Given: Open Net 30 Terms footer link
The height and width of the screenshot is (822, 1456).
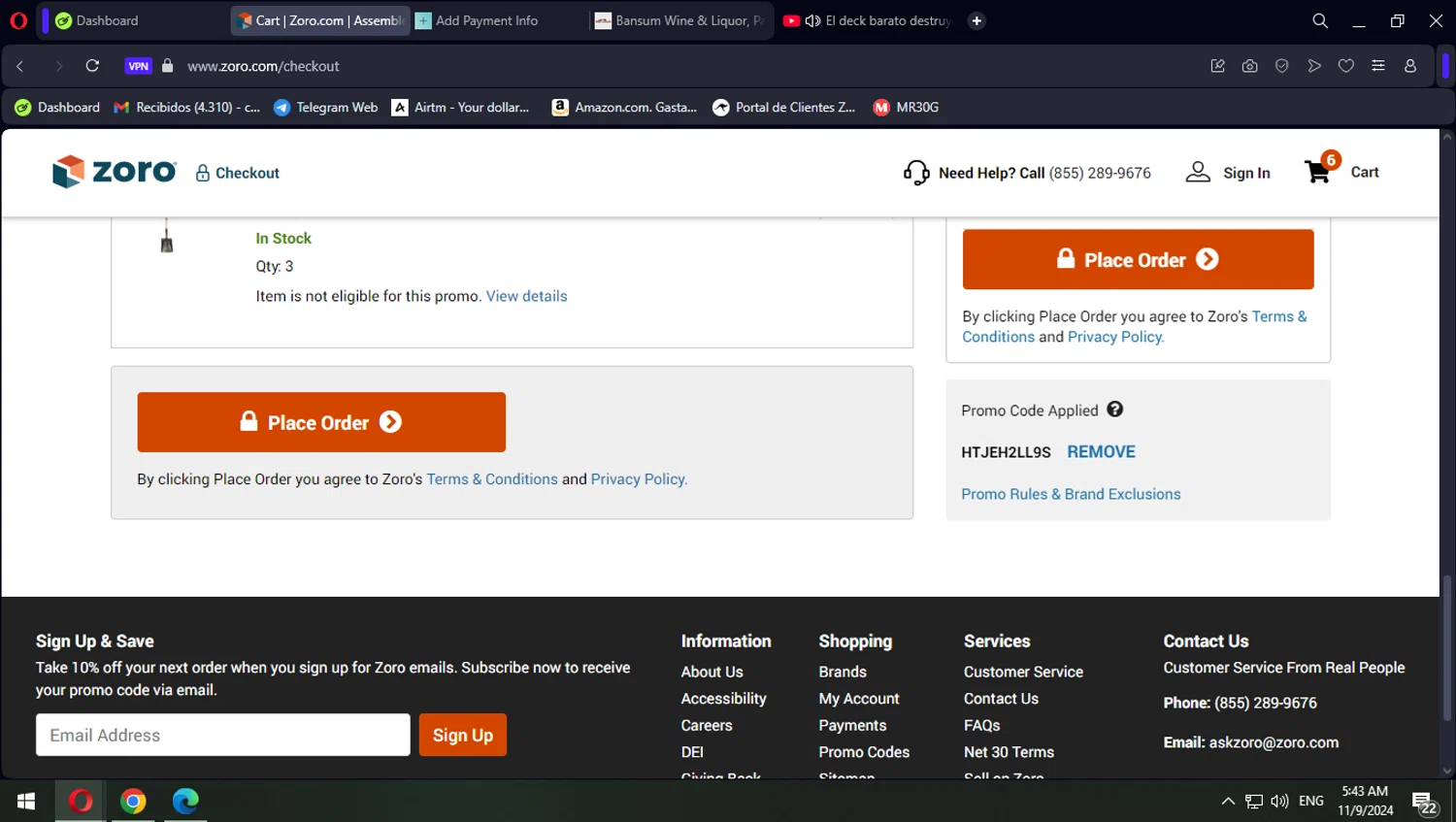Looking at the screenshot, I should coord(1009,752).
